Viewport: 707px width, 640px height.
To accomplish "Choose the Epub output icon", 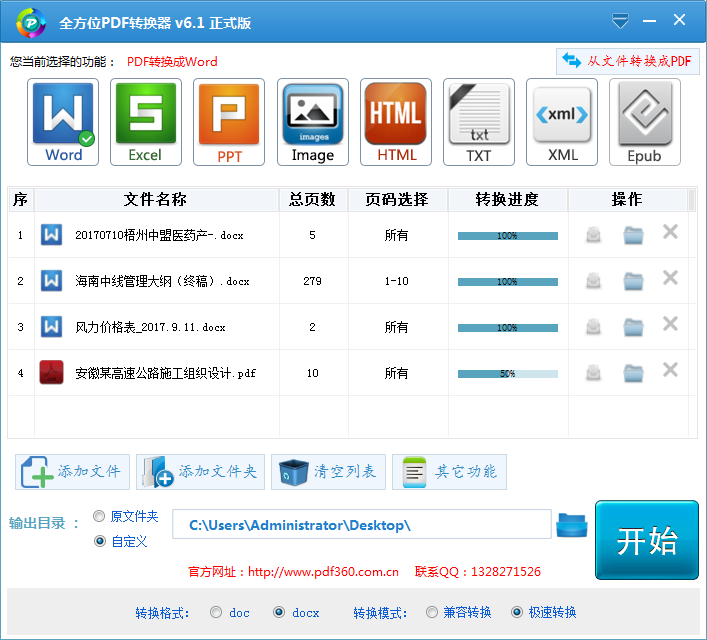I will click(644, 122).
